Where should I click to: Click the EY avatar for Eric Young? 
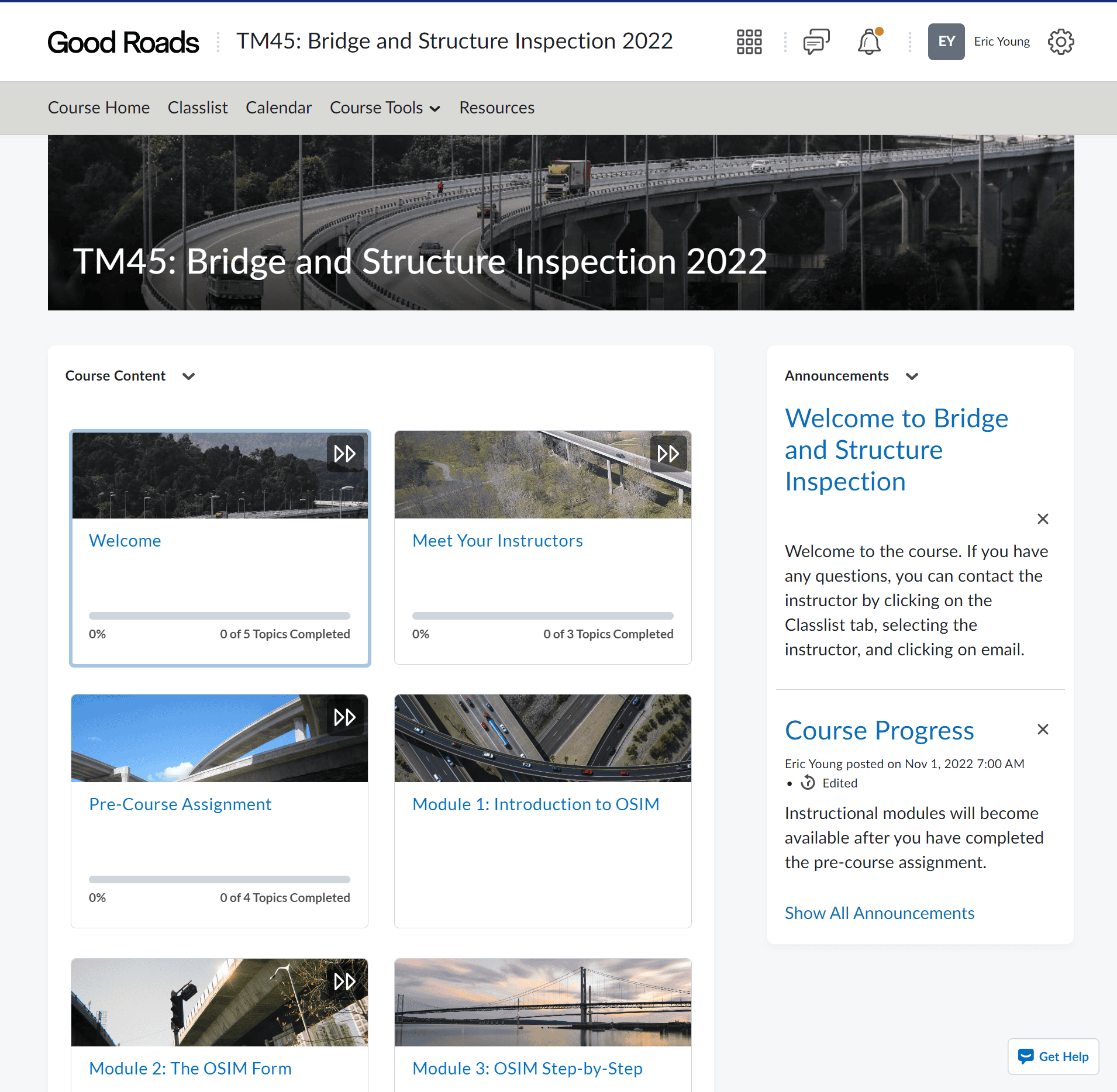[x=946, y=42]
